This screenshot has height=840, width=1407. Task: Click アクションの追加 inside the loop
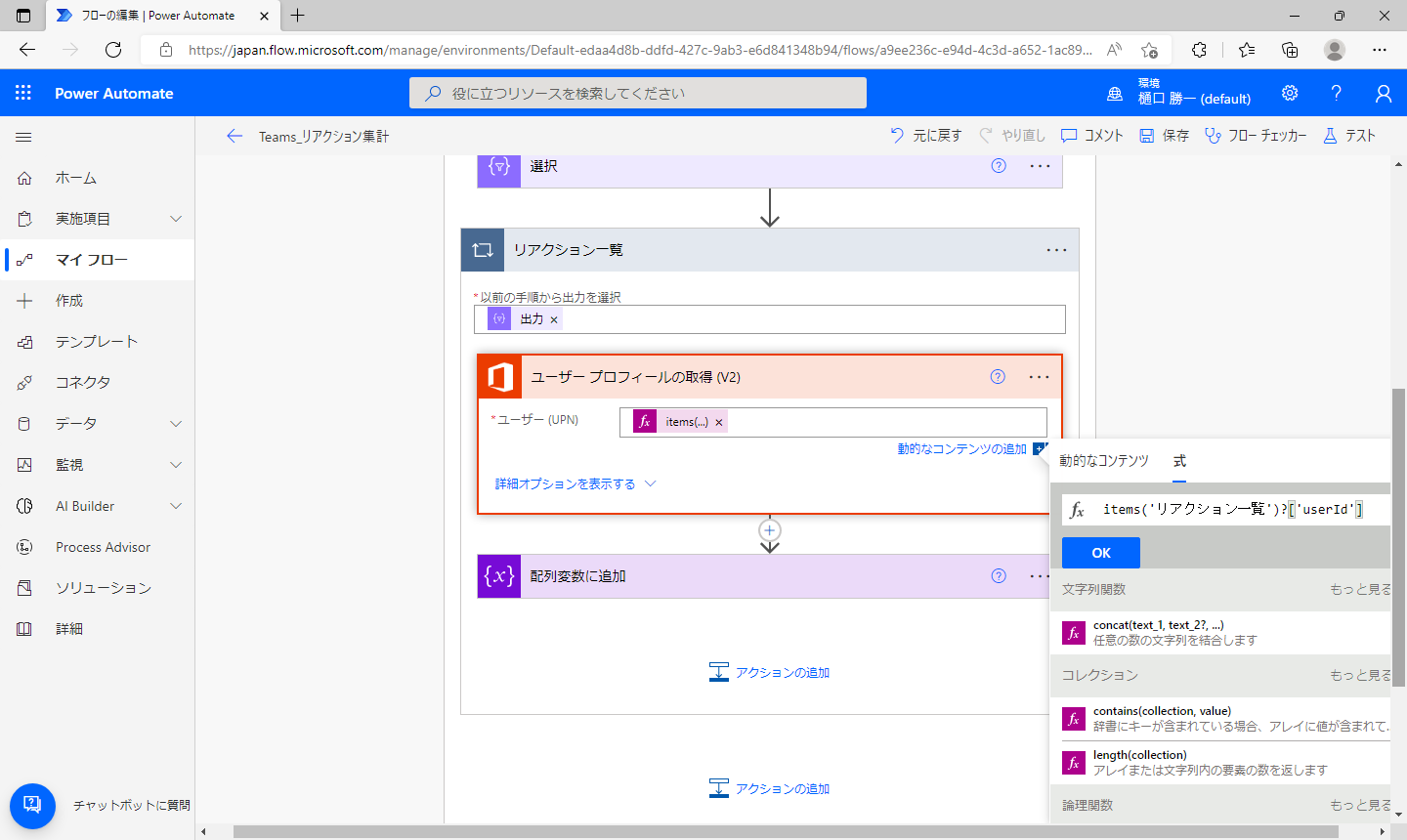[770, 672]
